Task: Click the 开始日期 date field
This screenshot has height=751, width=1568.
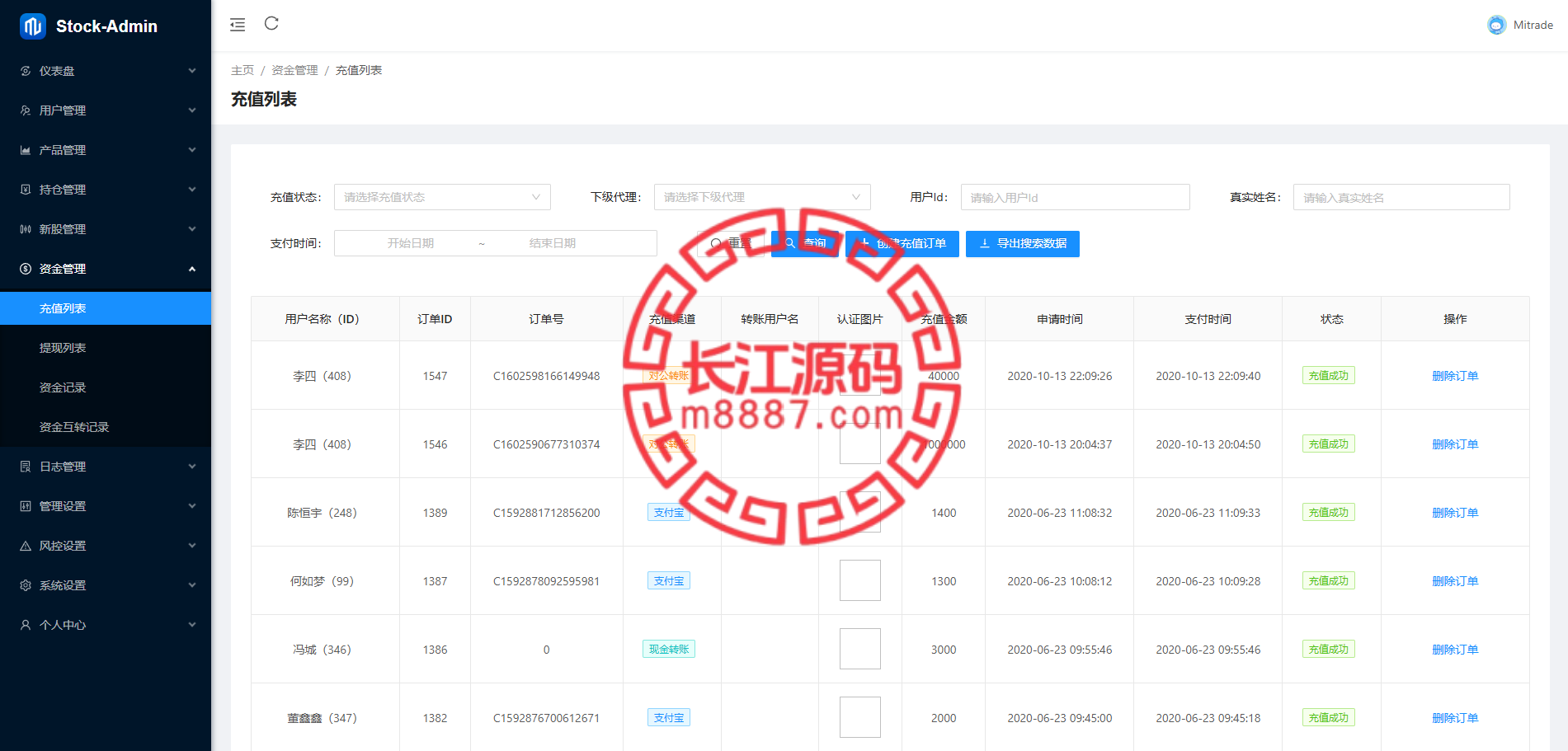Action: point(411,243)
